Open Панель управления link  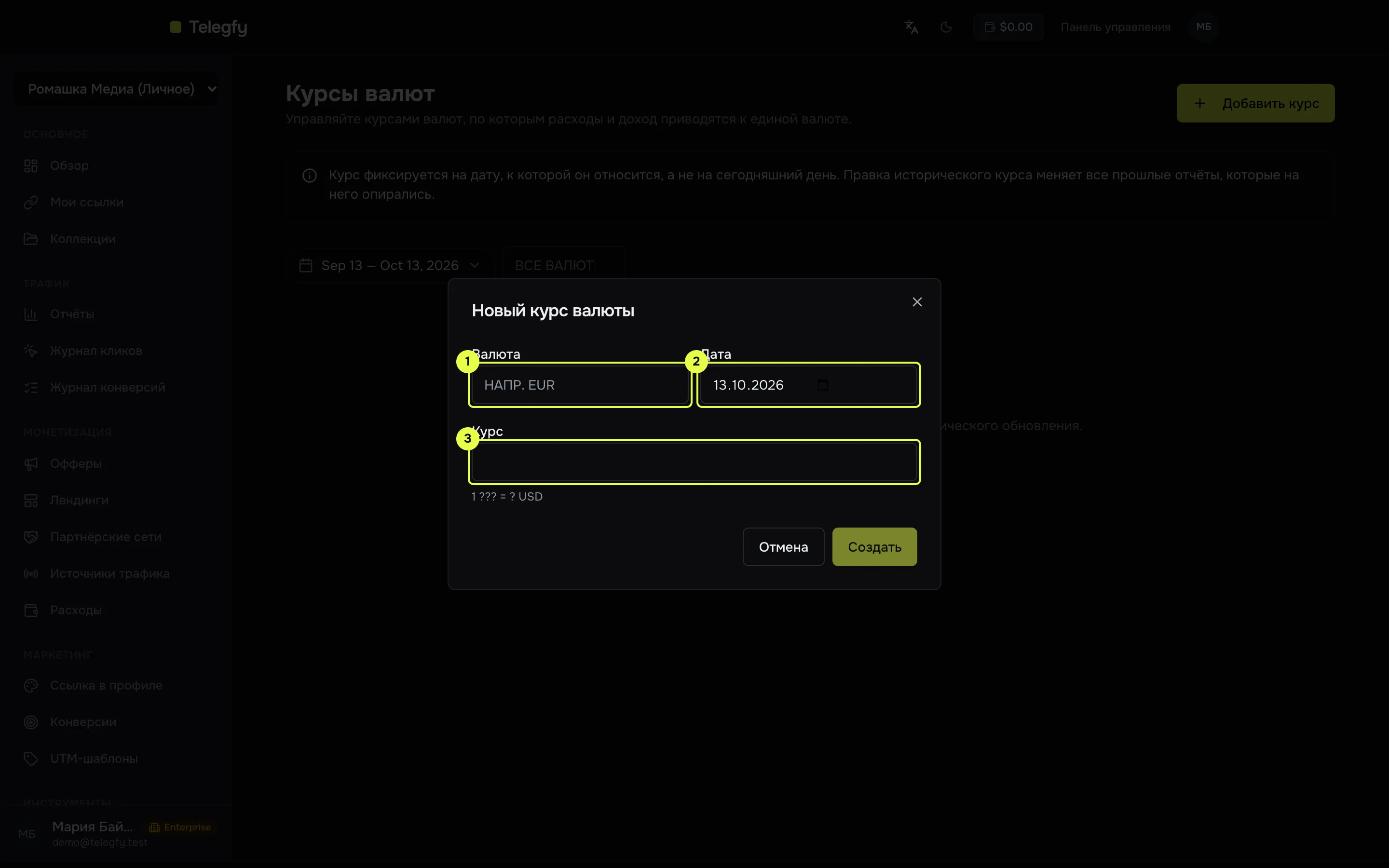[1115, 27]
